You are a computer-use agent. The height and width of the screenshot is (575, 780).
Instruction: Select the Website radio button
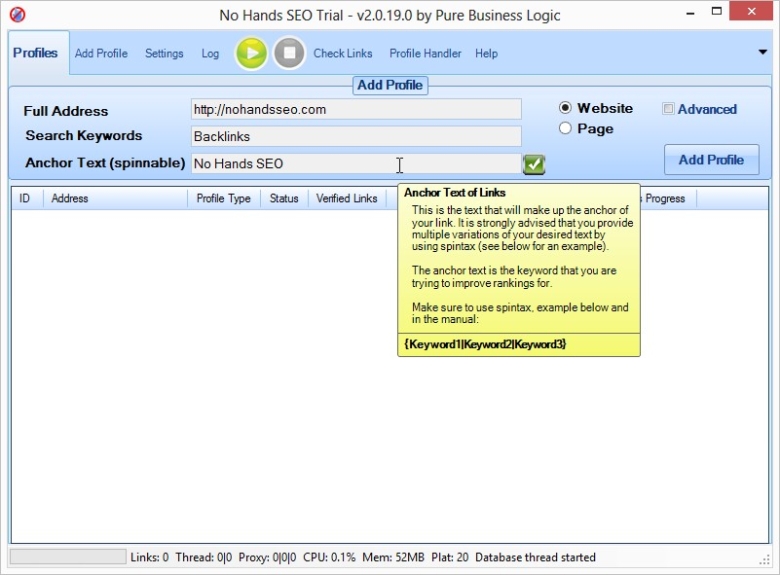[x=565, y=108]
